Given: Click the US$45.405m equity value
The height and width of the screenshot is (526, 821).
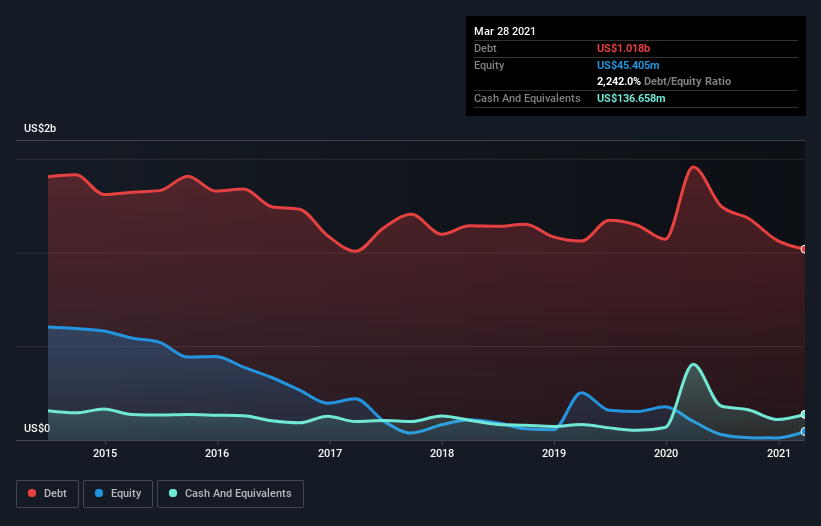Looking at the screenshot, I should coord(628,65).
